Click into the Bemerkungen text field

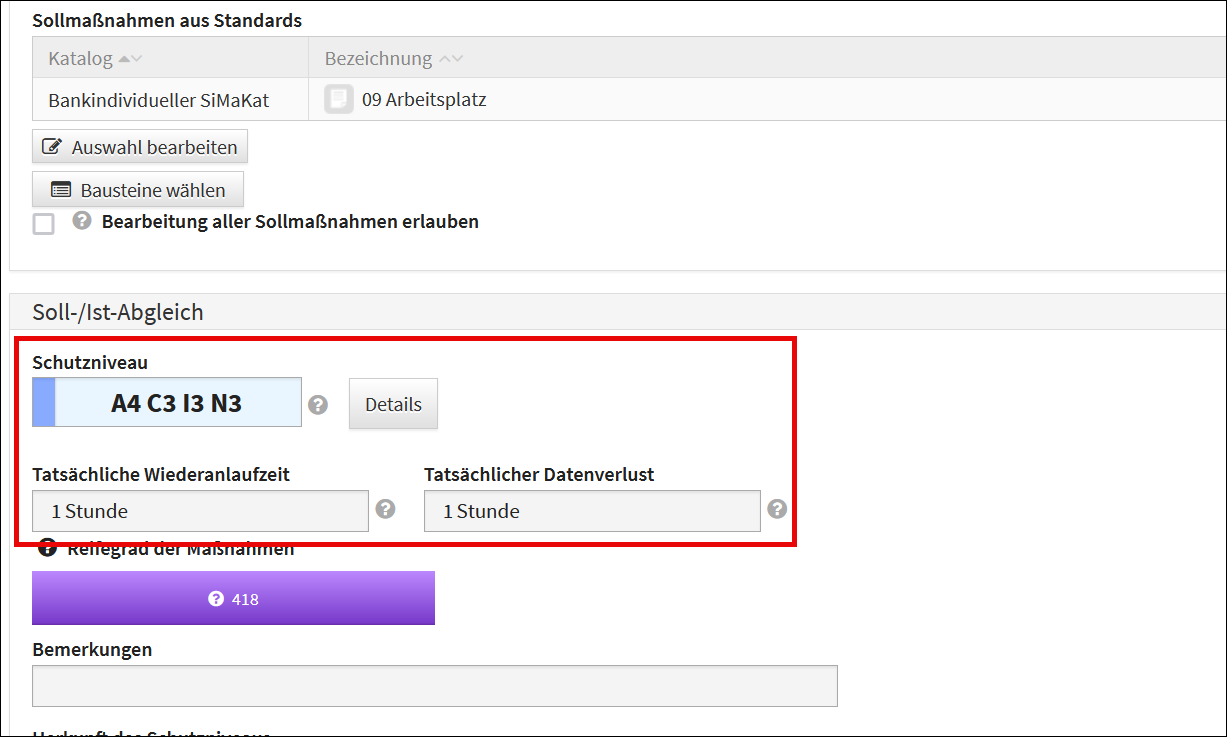[434, 686]
